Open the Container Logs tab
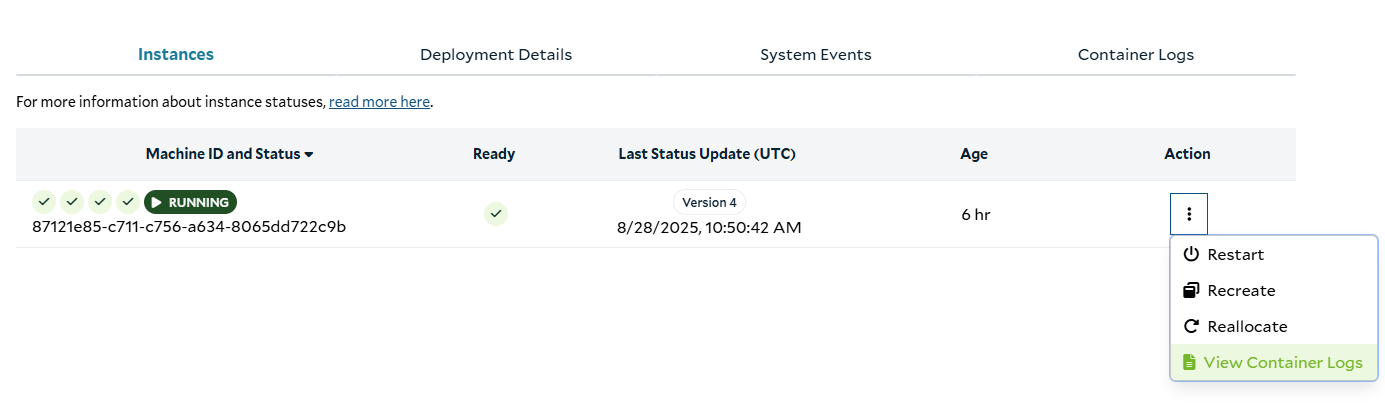The image size is (1385, 408). pos(1136,54)
